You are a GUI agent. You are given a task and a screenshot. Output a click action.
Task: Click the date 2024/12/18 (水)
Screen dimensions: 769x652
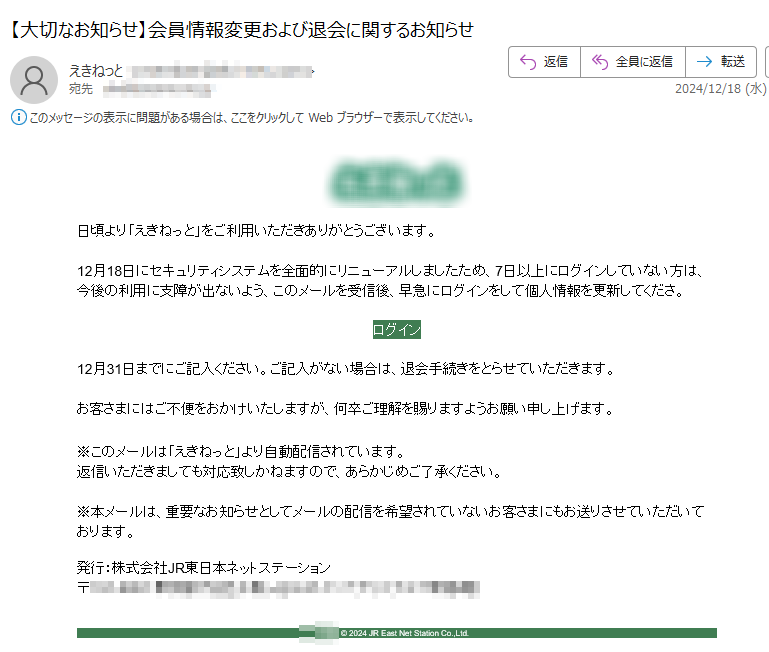coord(720,88)
